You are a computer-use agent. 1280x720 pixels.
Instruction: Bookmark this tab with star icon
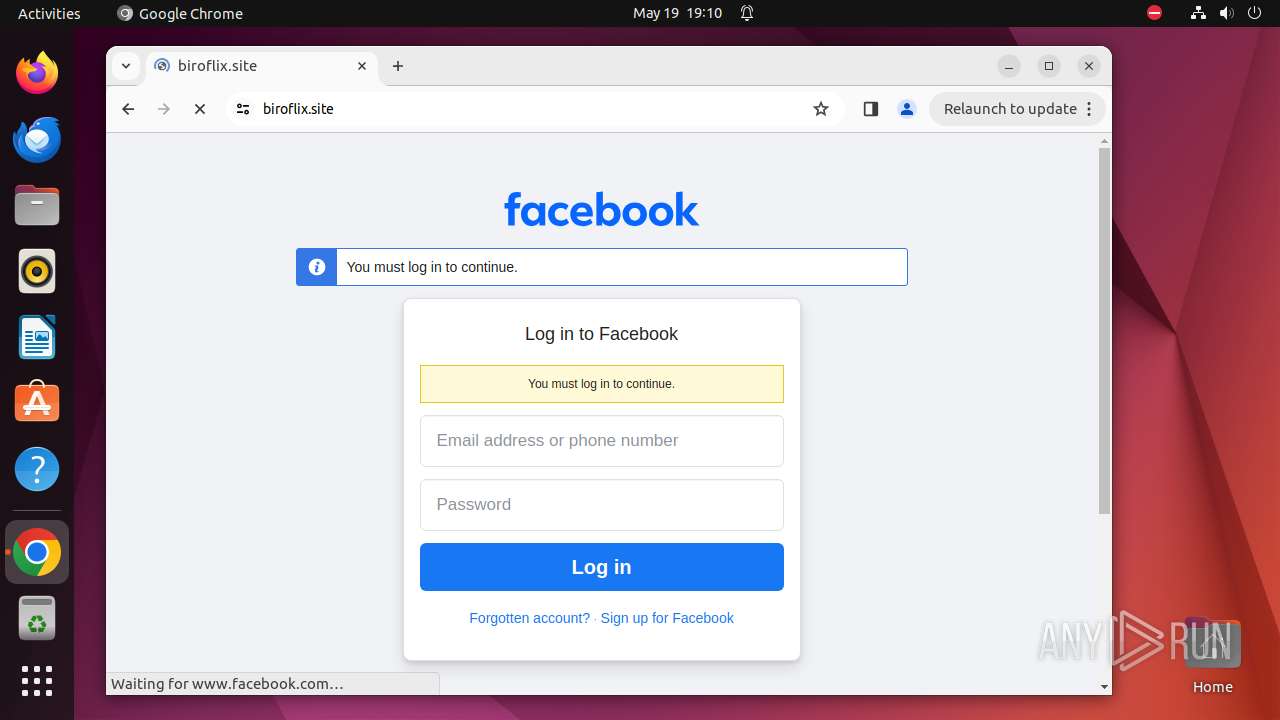click(x=821, y=109)
